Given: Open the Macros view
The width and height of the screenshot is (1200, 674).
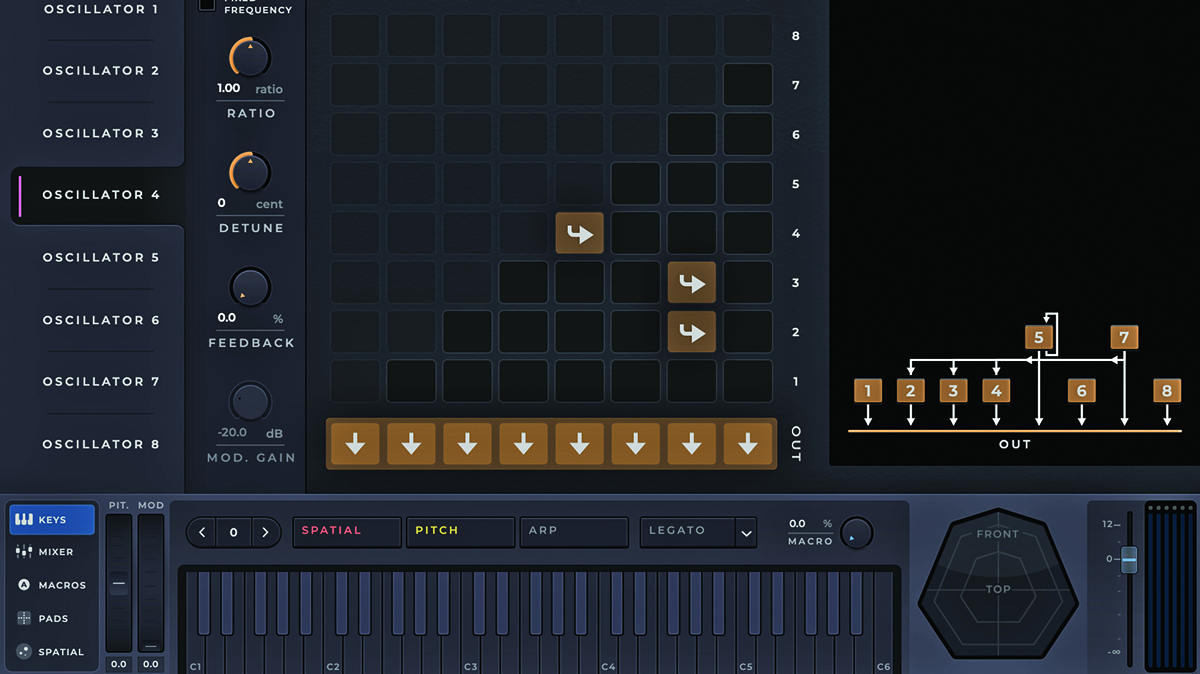Looking at the screenshot, I should [x=52, y=585].
